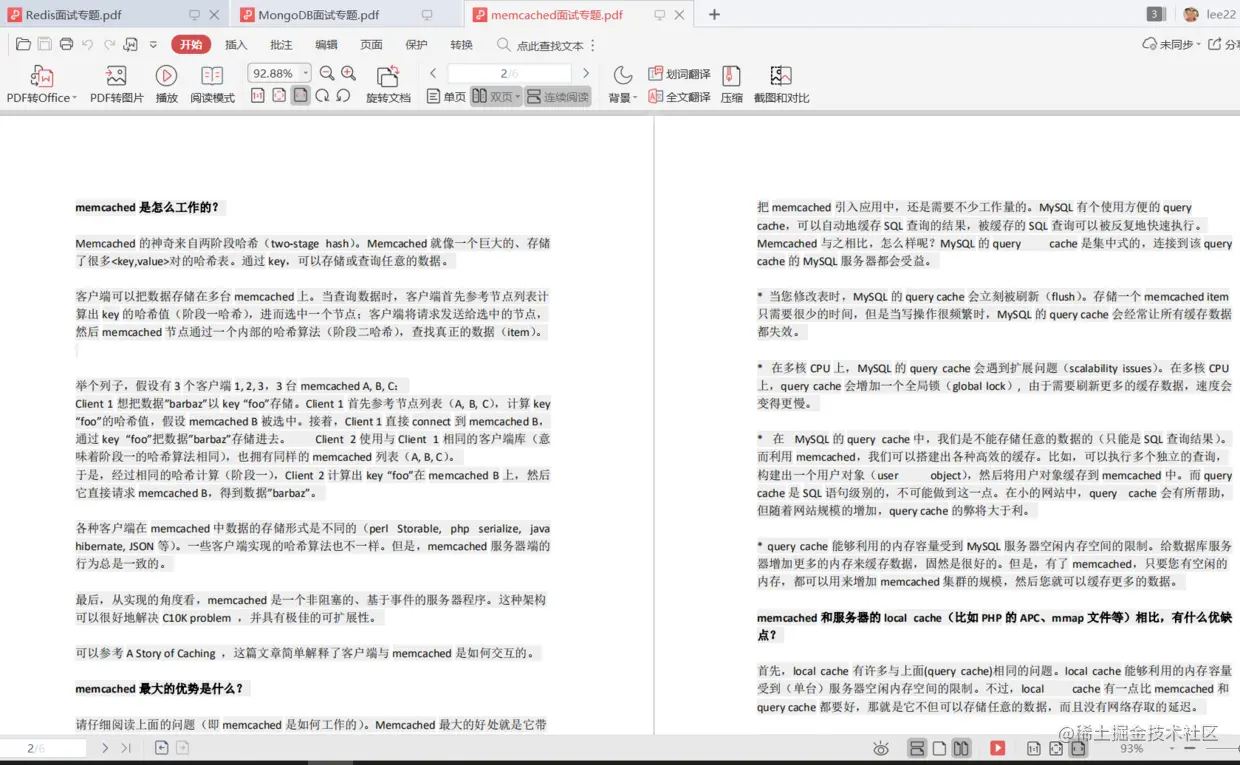Select the 开始 ribbon tab
Screen dimensions: 1240x765
[x=191, y=45]
